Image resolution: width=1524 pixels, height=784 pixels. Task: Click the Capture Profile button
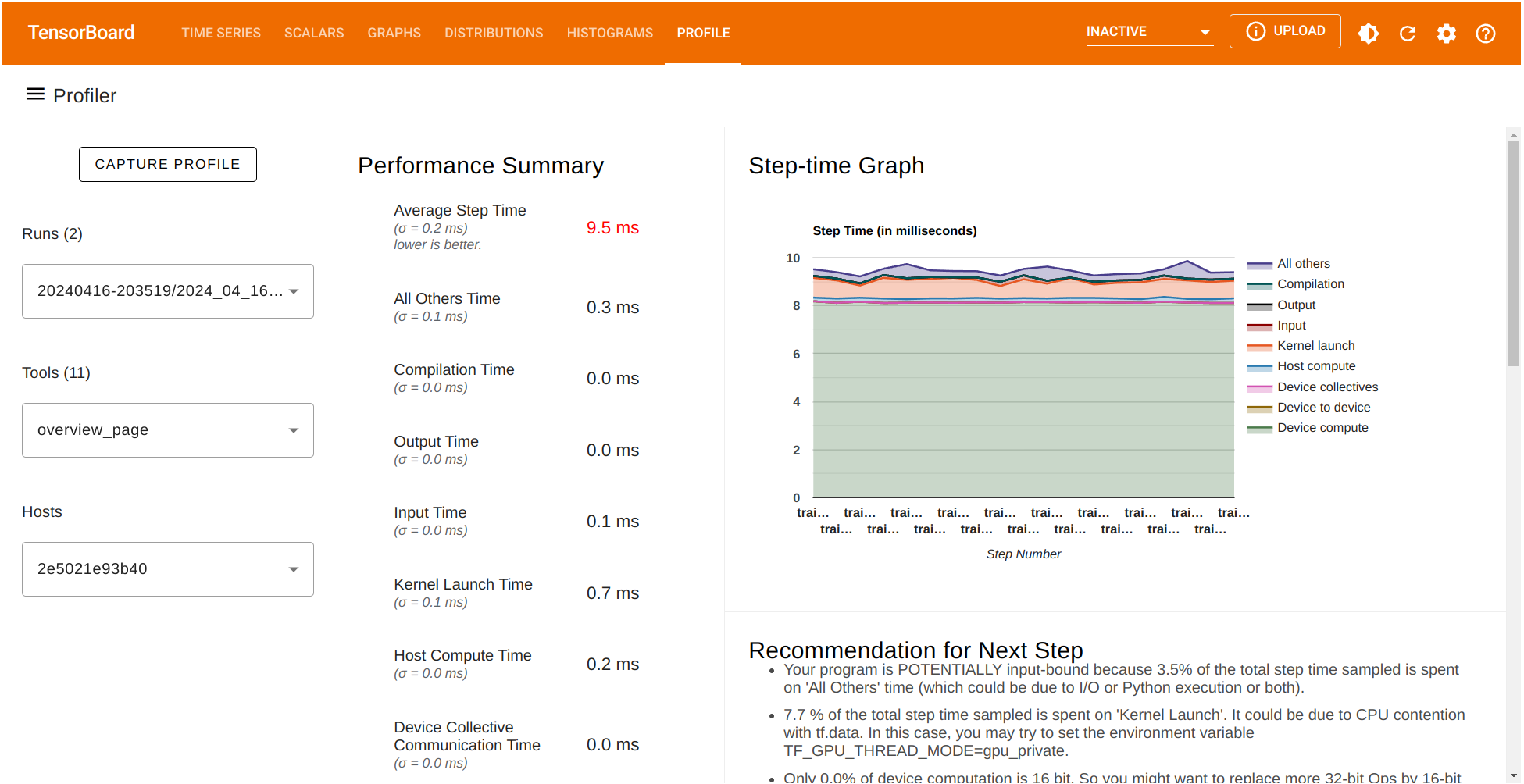pyautogui.click(x=168, y=164)
